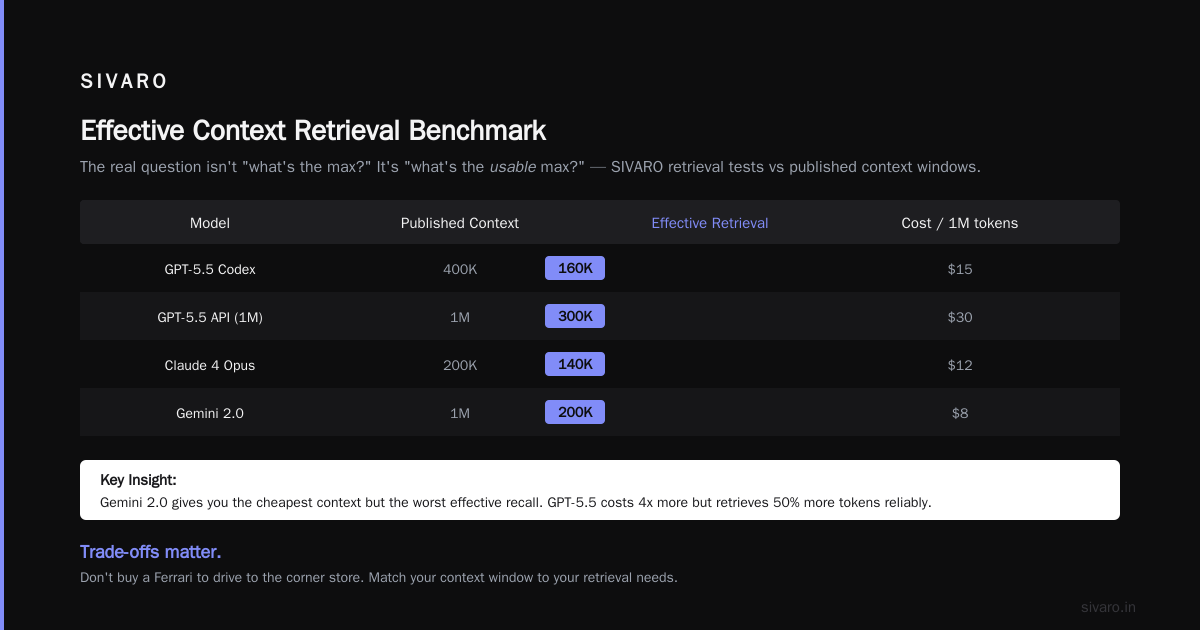Click the subtitle about usable max
This screenshot has width=1200, height=630.
pyautogui.click(x=530, y=167)
